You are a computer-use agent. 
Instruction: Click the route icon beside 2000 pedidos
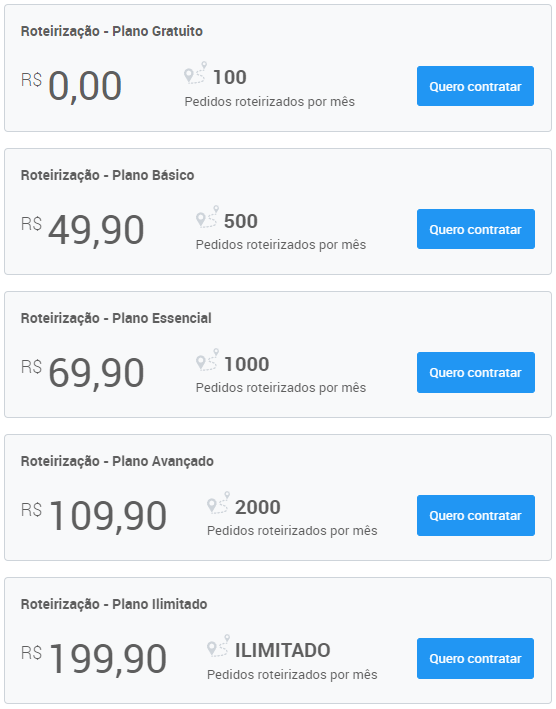tap(218, 502)
